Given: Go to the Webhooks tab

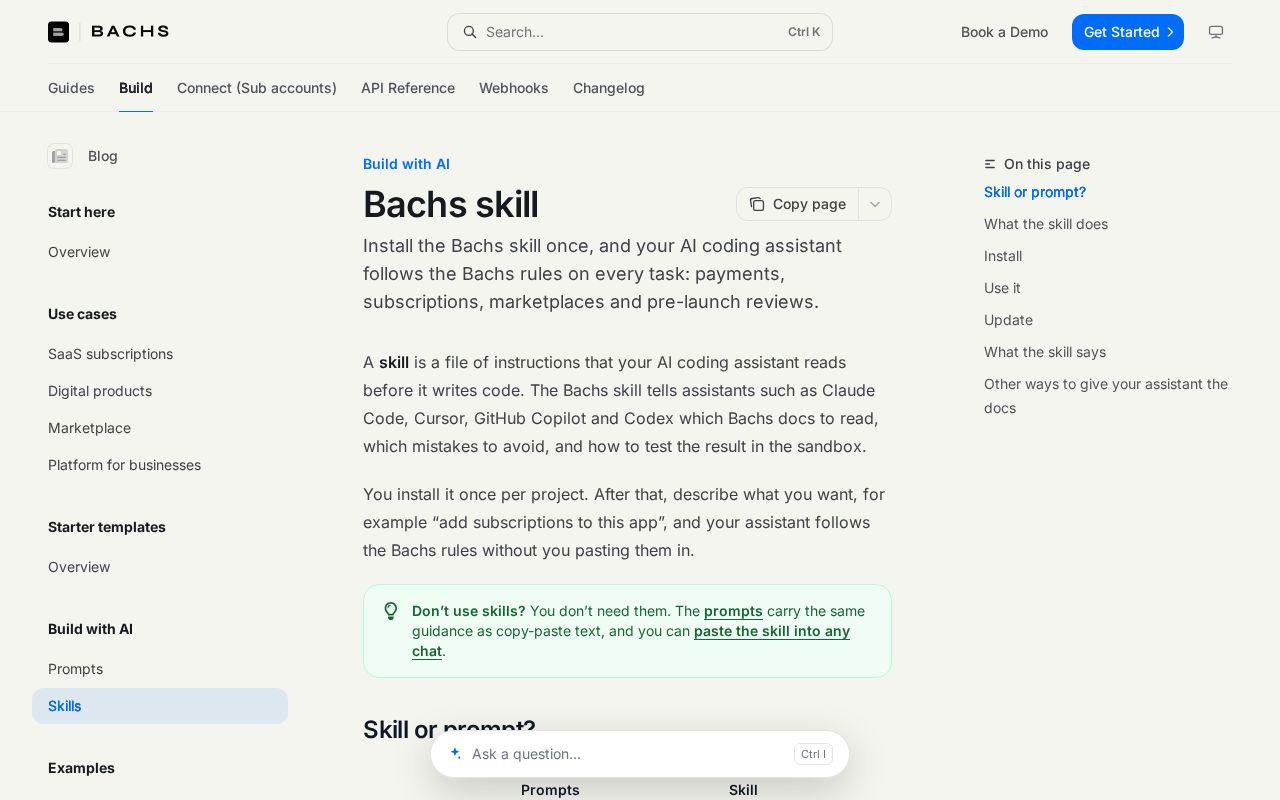Looking at the screenshot, I should (514, 88).
